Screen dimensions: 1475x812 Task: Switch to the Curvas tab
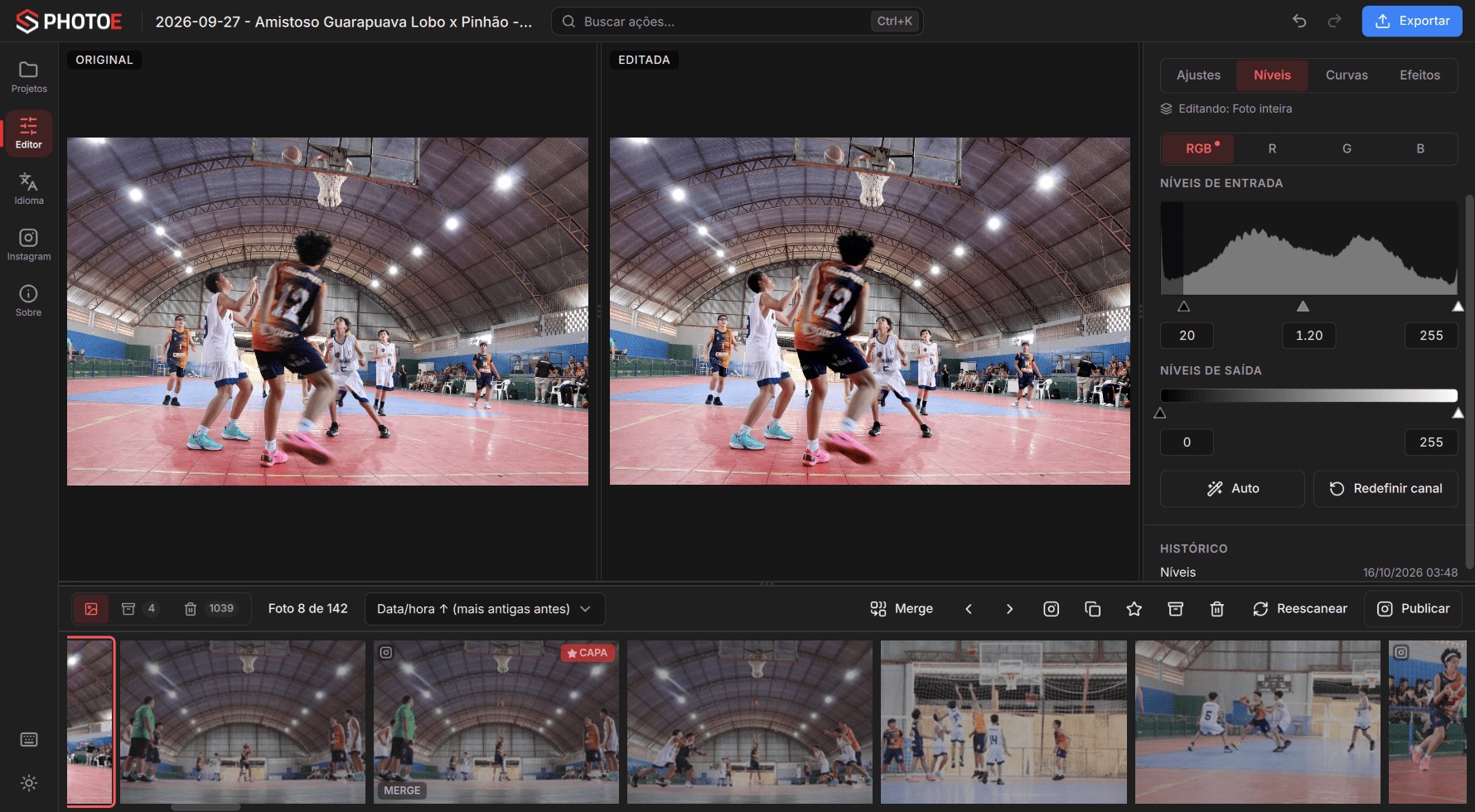coord(1347,75)
